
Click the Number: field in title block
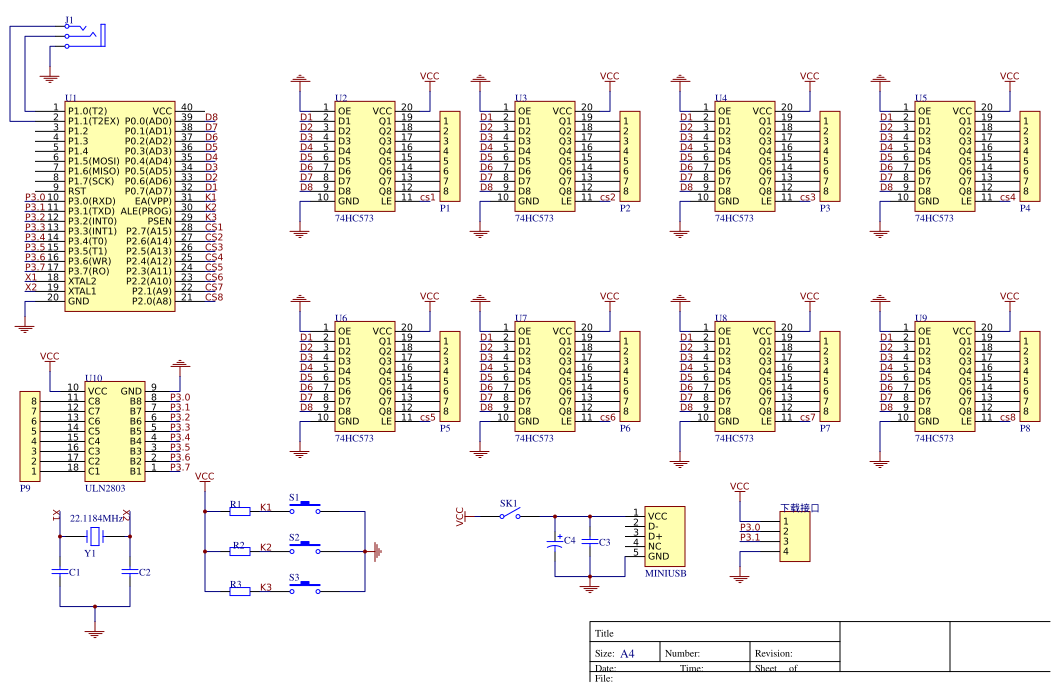(x=705, y=653)
